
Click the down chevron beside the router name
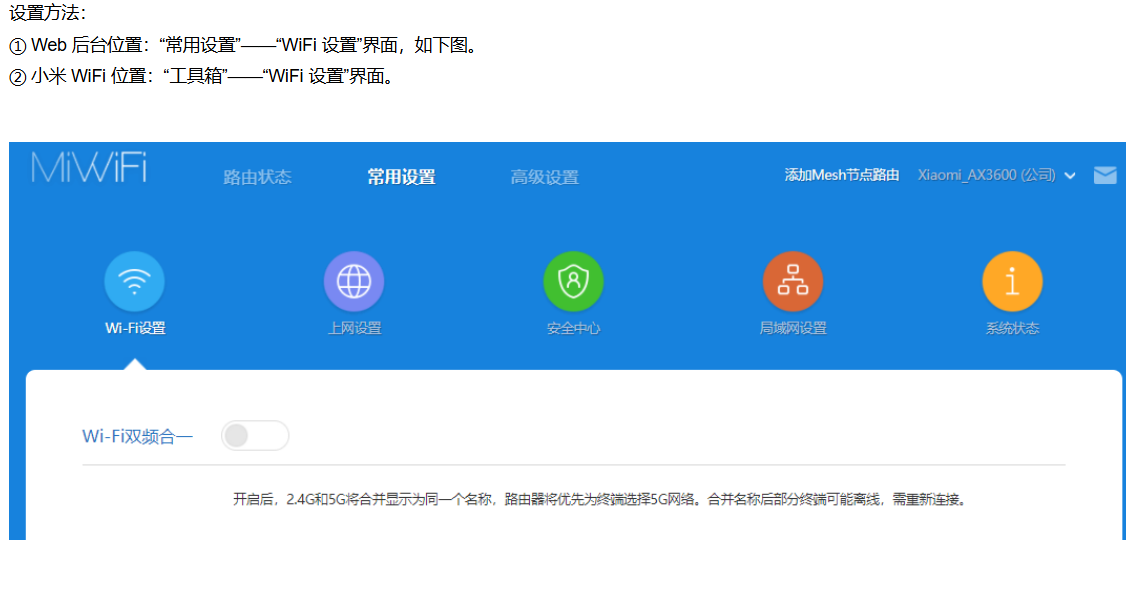pyautogui.click(x=1070, y=175)
